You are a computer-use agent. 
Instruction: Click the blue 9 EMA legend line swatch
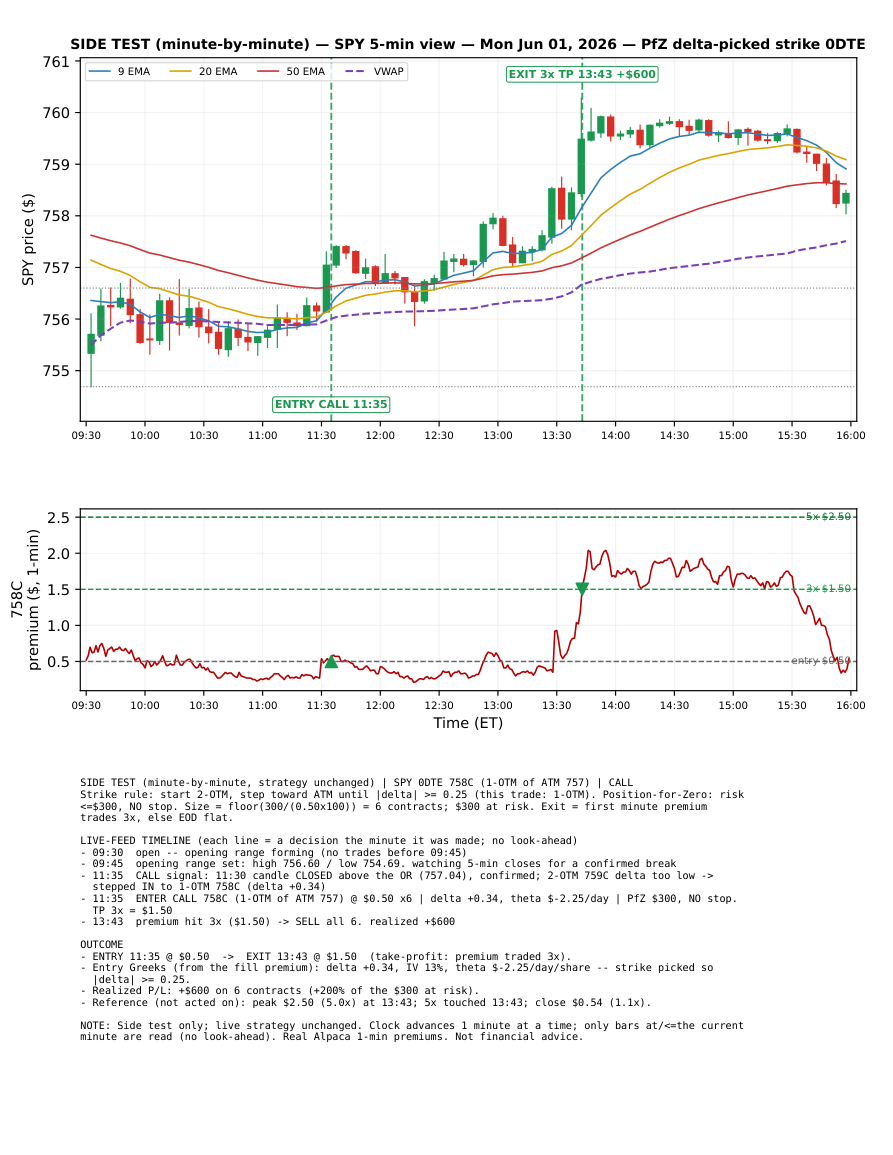(100, 71)
